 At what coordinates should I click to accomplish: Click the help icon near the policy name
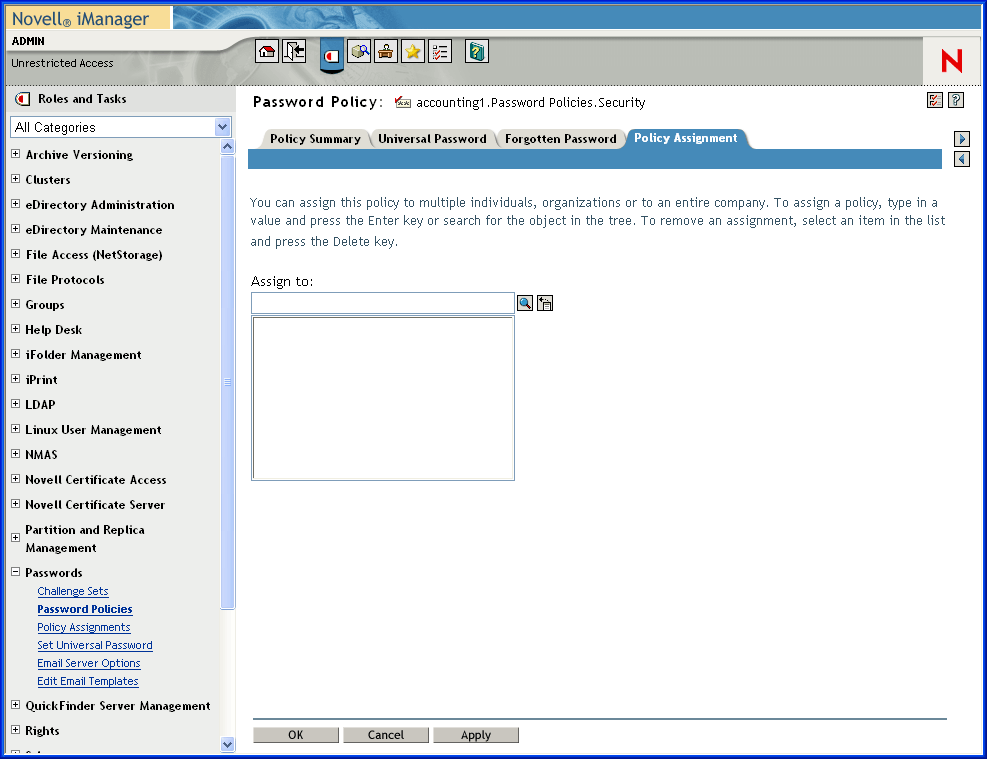pos(956,100)
